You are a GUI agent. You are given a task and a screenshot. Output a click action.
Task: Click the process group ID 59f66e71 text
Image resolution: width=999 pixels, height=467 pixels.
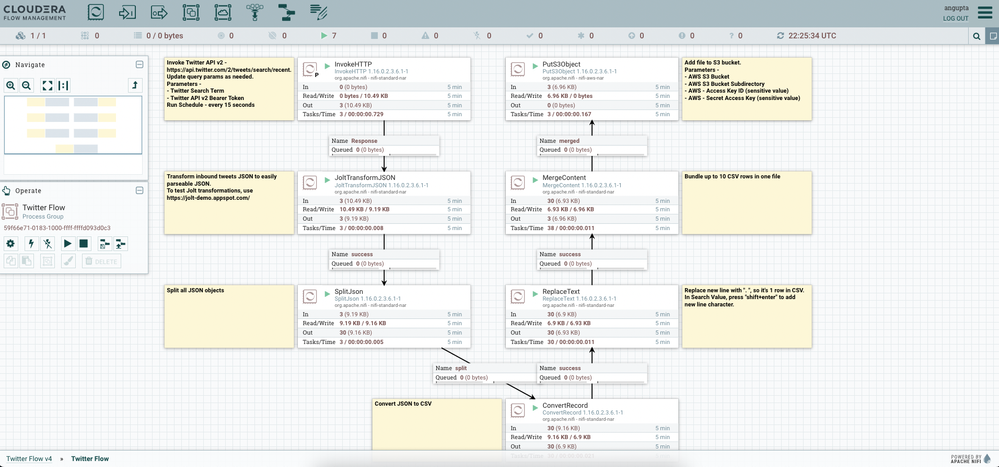(x=57, y=227)
